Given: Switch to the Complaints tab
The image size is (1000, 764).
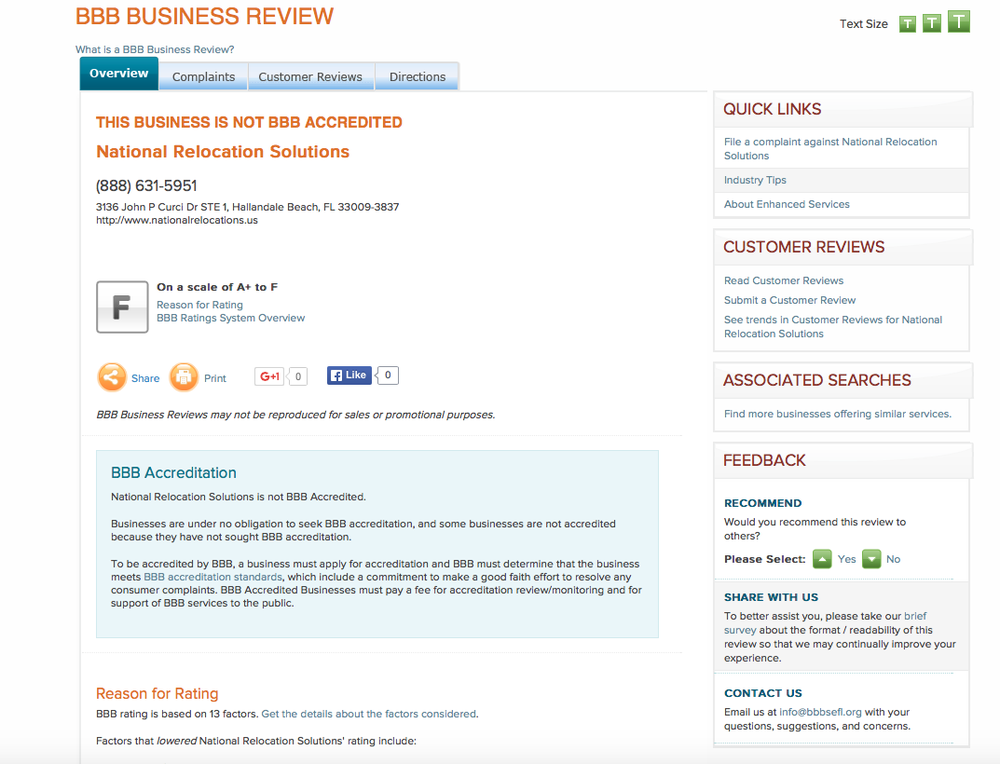Looking at the screenshot, I should click(203, 77).
